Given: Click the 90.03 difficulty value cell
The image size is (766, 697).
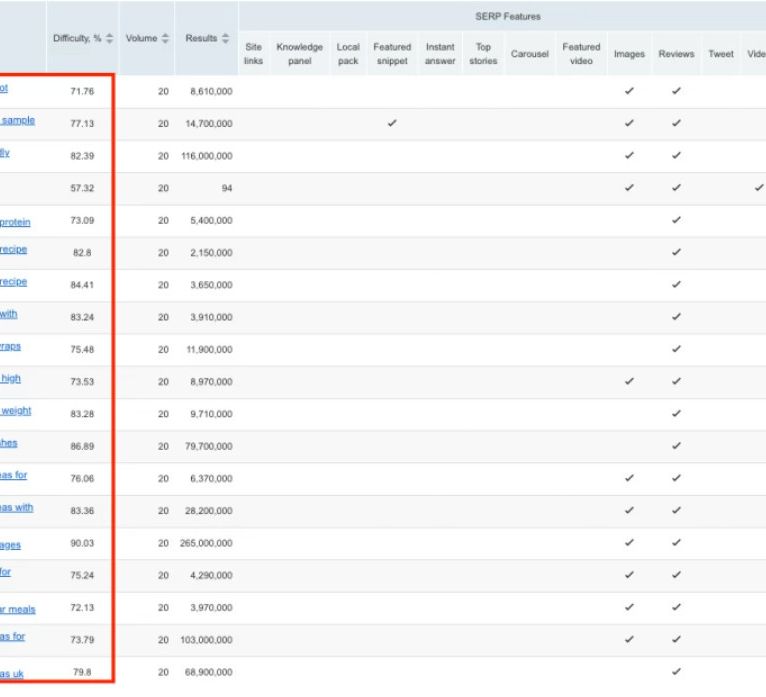Looking at the screenshot, I should pos(82,543).
